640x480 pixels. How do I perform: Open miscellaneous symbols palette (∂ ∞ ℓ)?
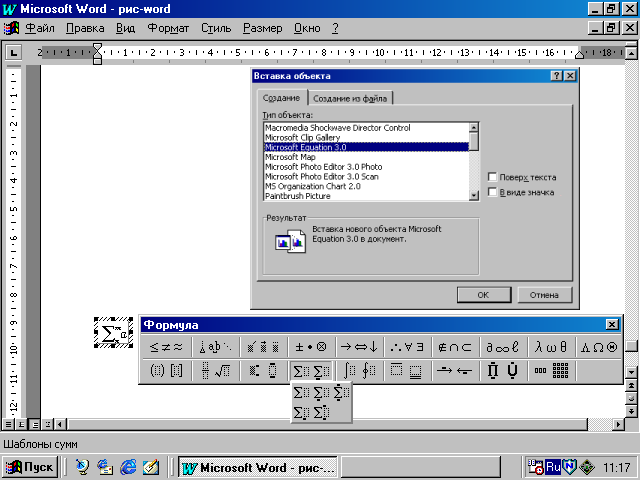(503, 347)
